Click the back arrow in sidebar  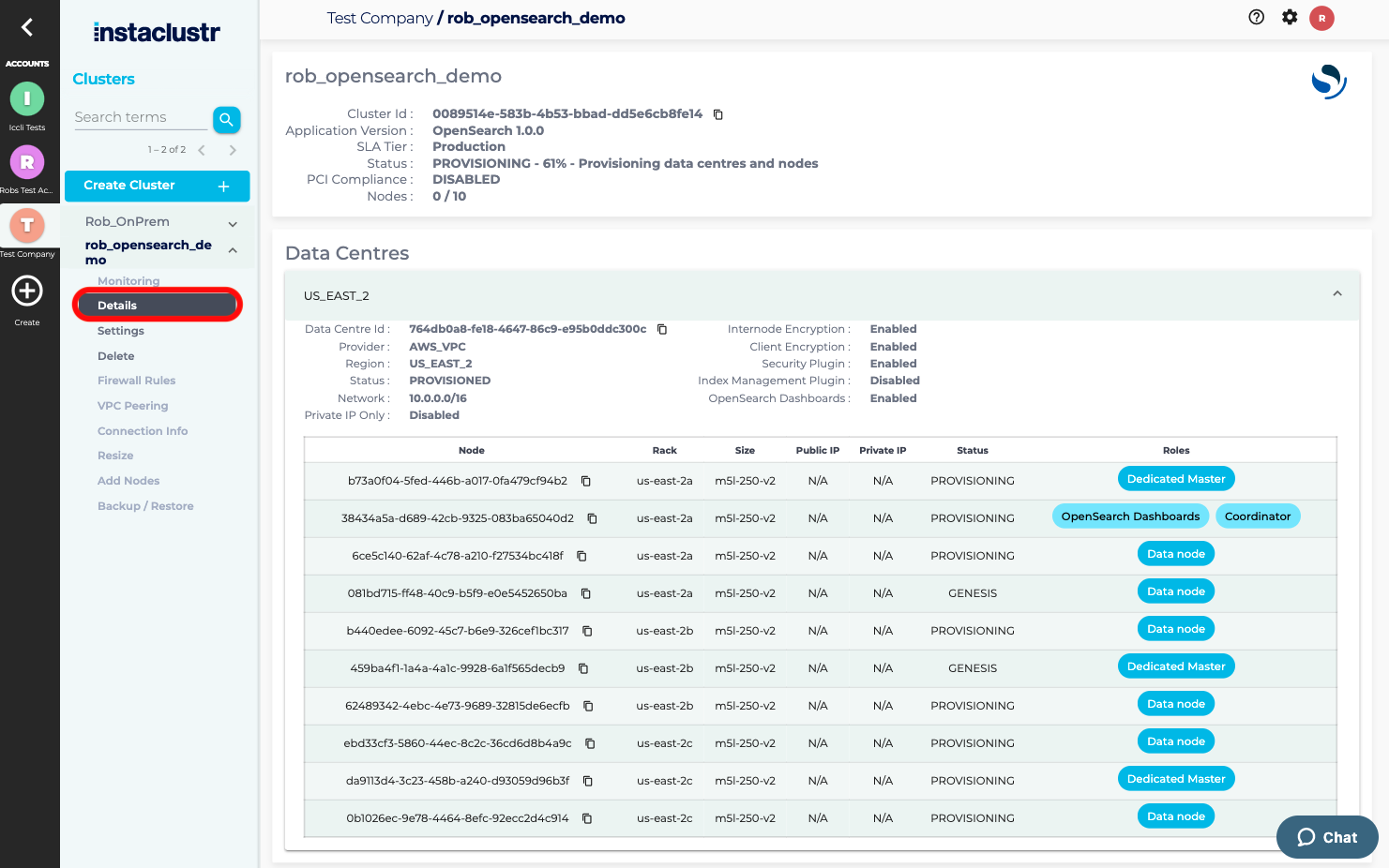27,27
